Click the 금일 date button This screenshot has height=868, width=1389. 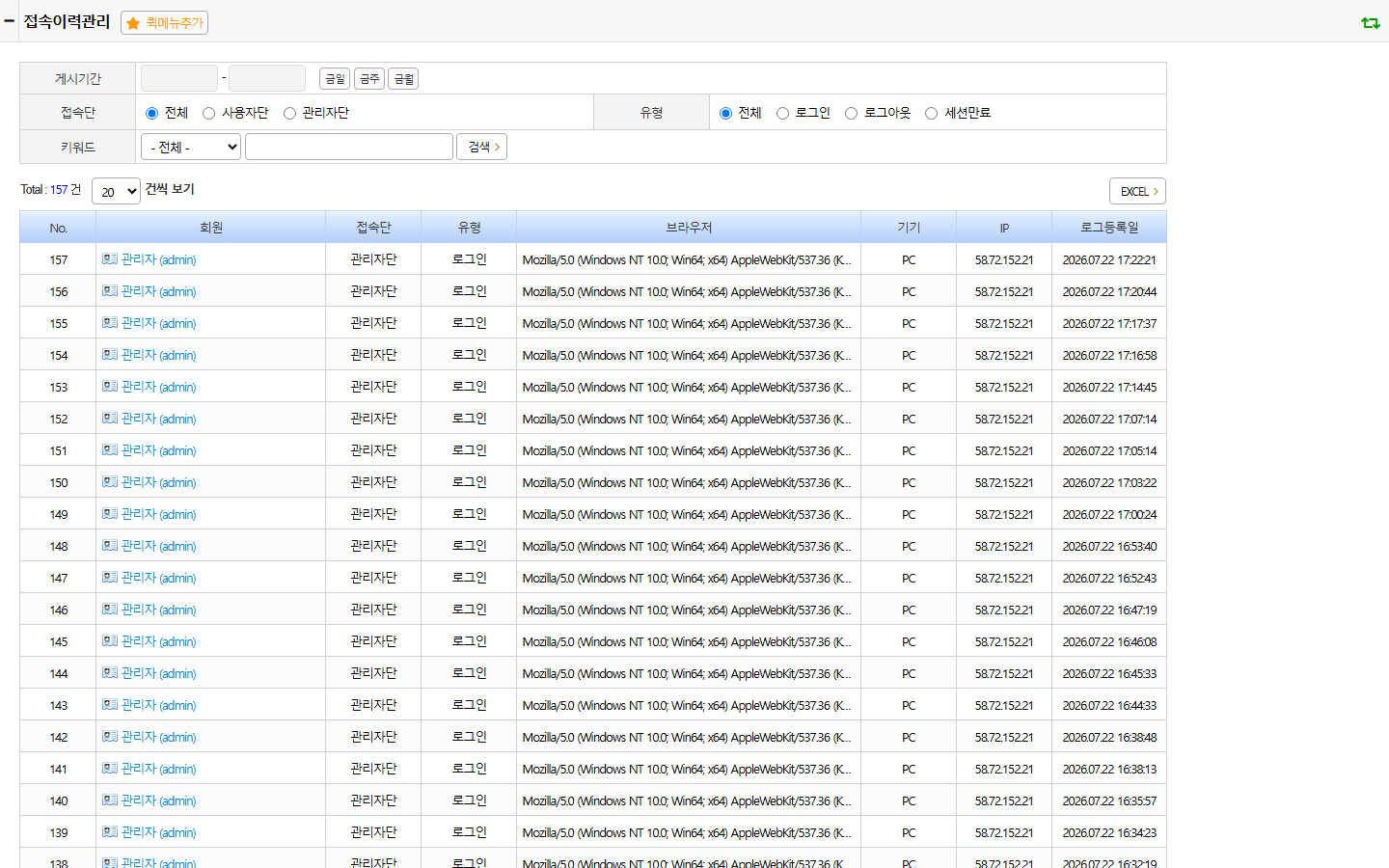[x=335, y=79]
